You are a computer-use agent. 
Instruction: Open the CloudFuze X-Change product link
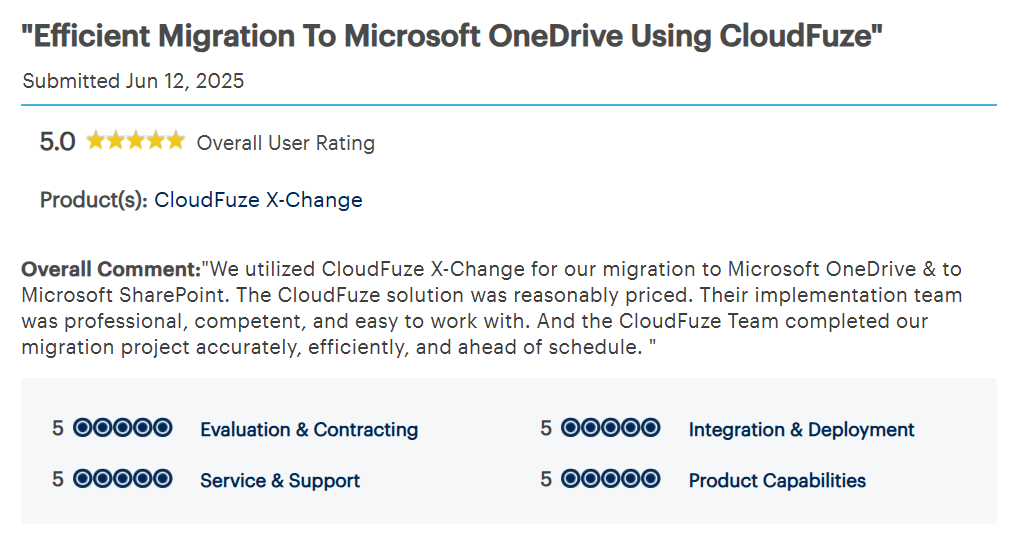(258, 200)
